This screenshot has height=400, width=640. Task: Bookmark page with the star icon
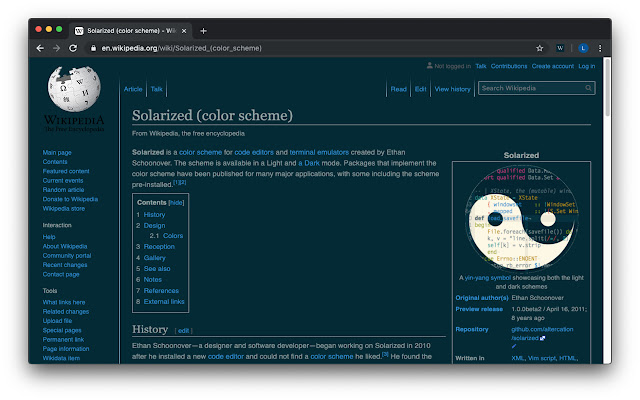pyautogui.click(x=540, y=48)
